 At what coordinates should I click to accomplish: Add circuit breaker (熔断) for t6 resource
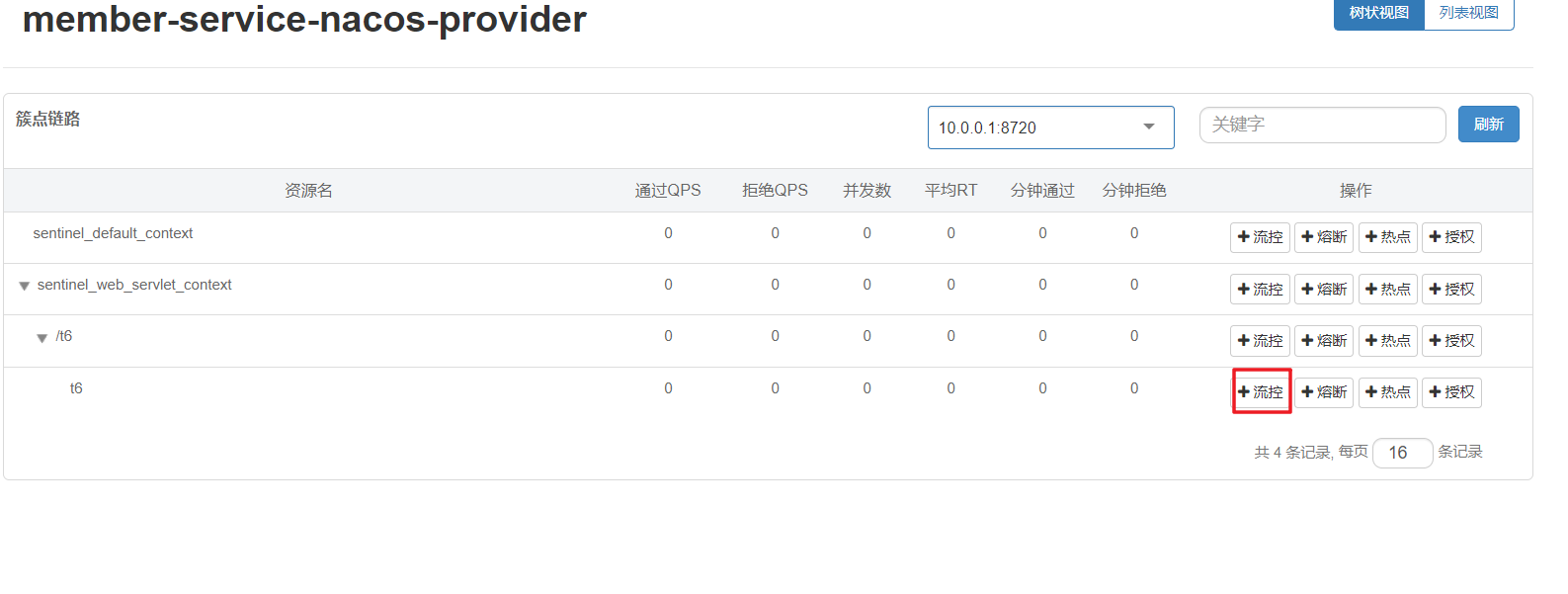pyautogui.click(x=1324, y=392)
